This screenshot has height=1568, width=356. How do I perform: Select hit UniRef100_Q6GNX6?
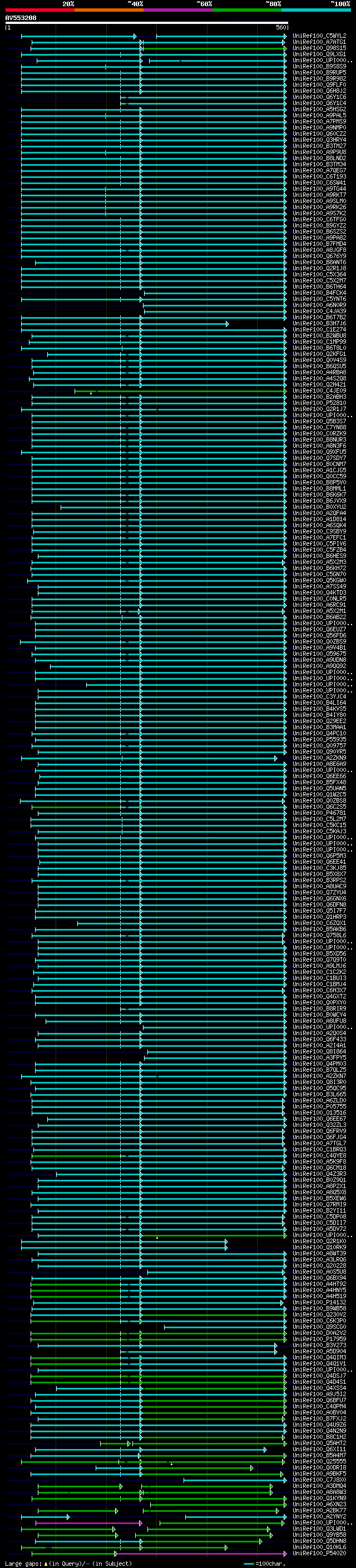pyautogui.click(x=319, y=898)
